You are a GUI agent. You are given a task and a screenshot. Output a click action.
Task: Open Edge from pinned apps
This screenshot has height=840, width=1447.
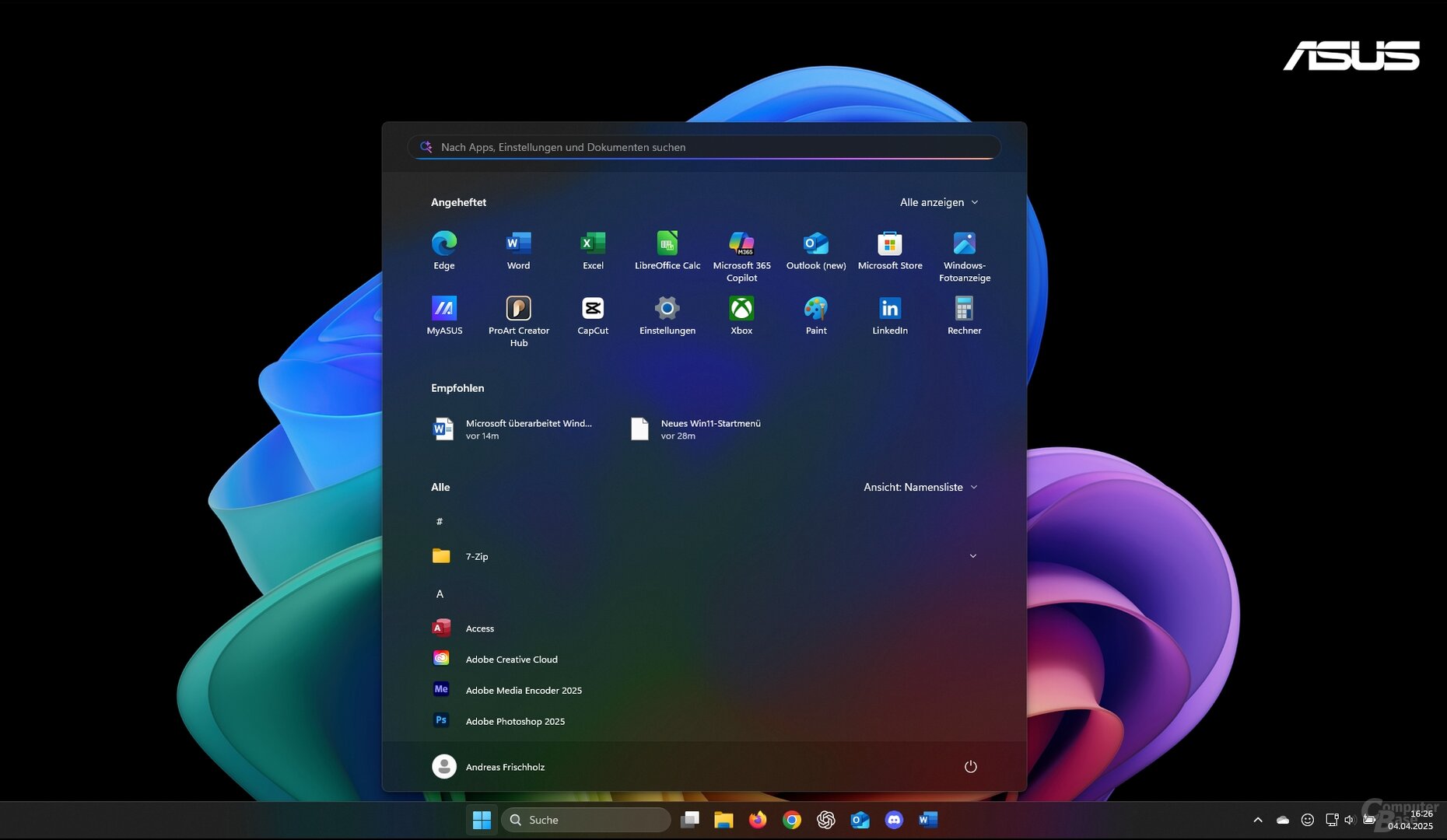444,250
